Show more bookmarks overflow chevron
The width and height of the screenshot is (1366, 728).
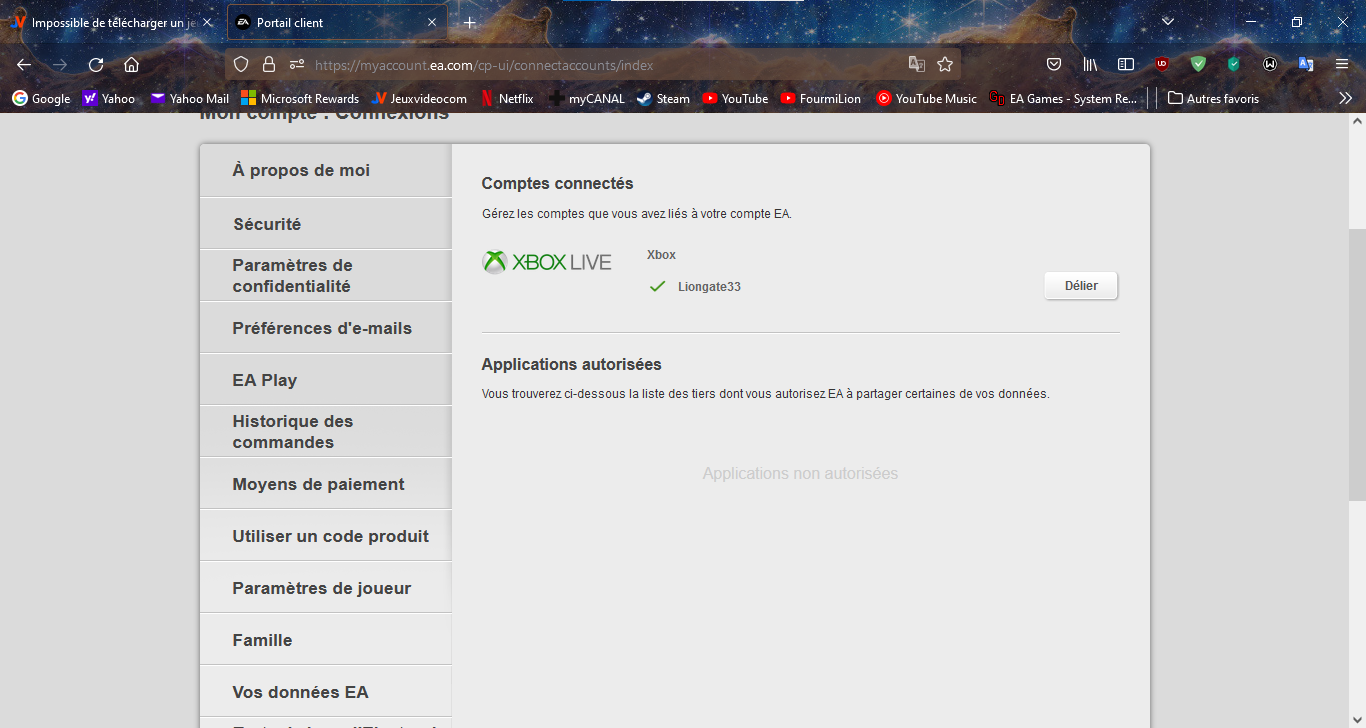tap(1345, 98)
